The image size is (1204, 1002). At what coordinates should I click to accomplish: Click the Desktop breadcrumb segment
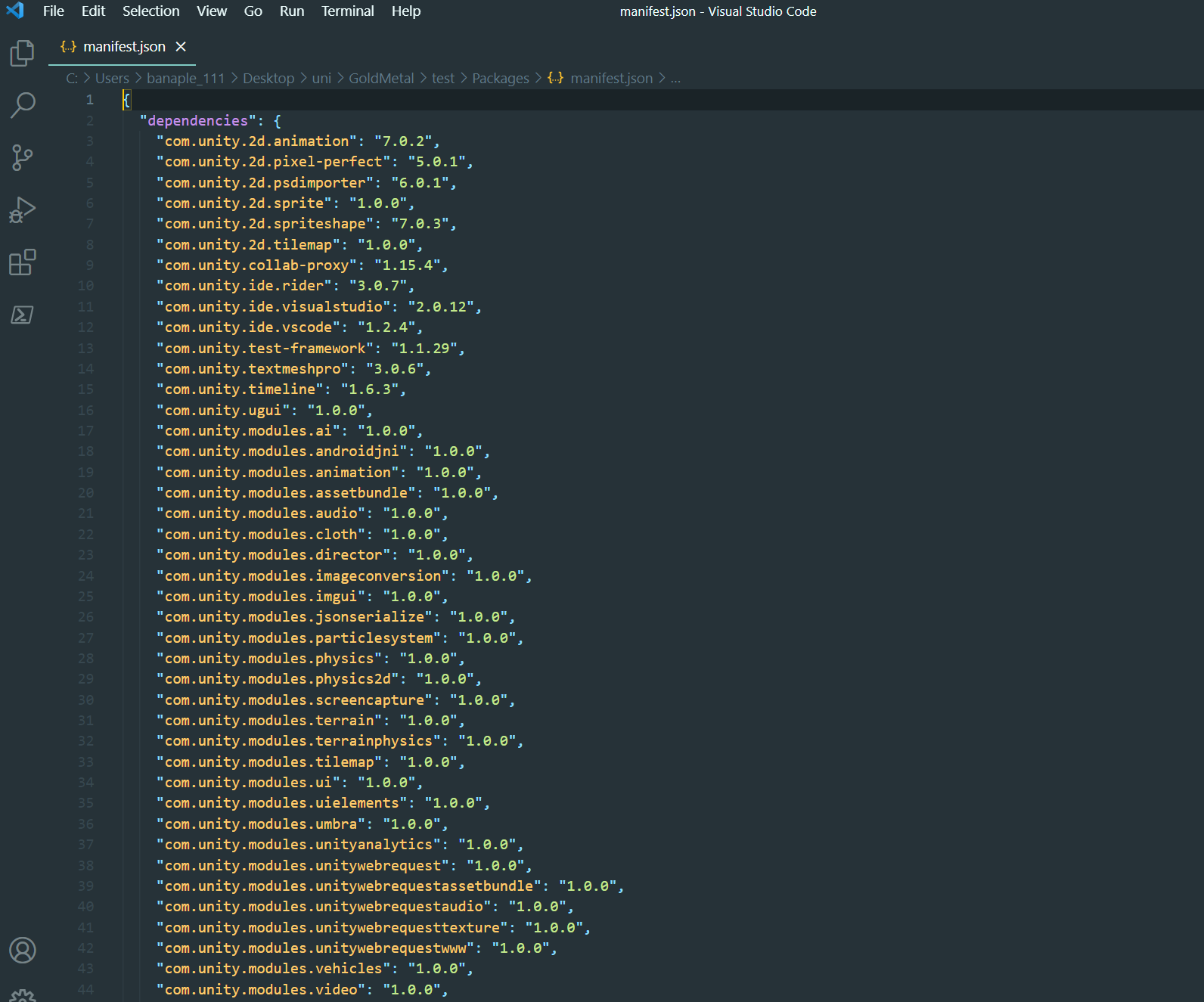click(x=268, y=79)
